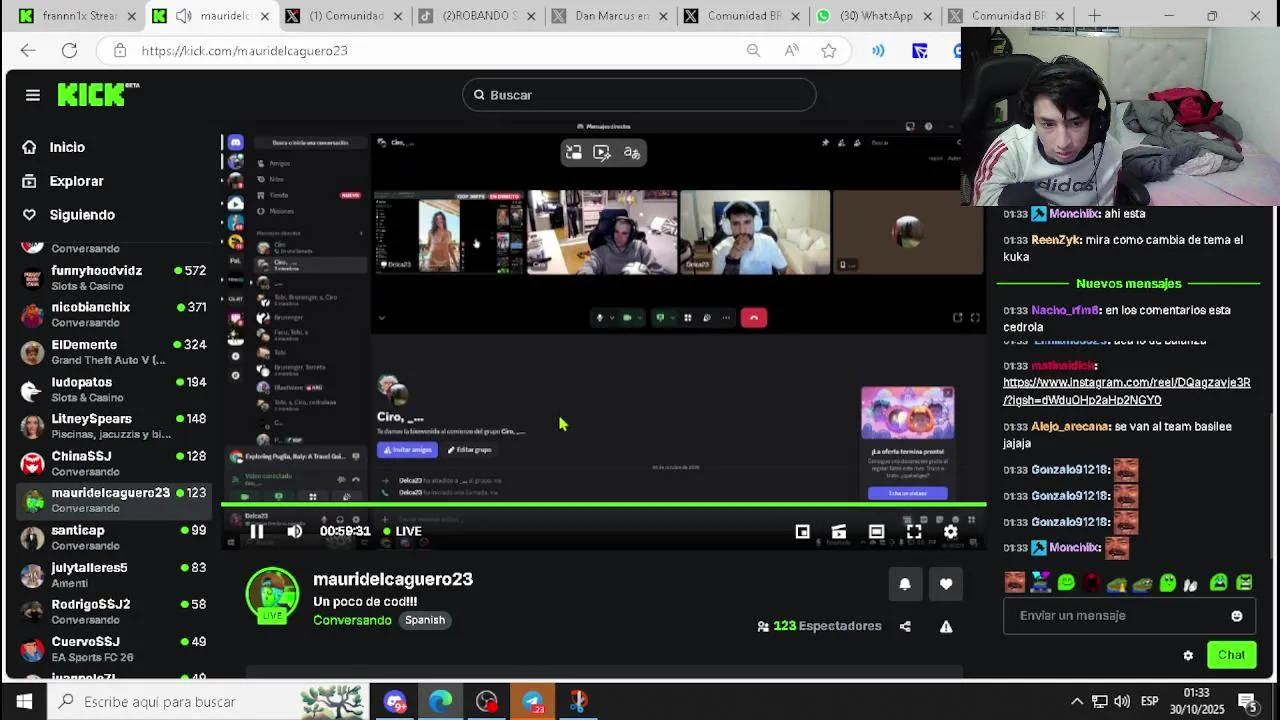This screenshot has width=1280, height=720.
Task: Click the Nuevos mensajes chat indicator
Action: pyautogui.click(x=1128, y=284)
